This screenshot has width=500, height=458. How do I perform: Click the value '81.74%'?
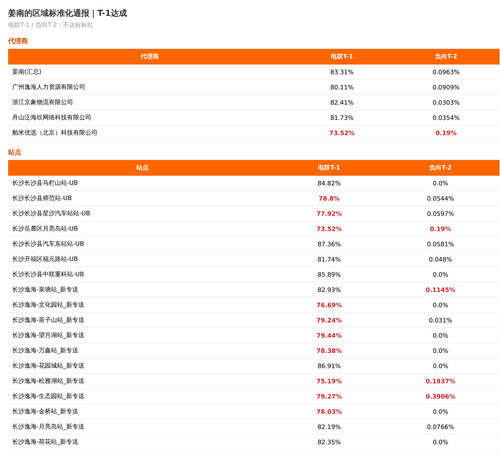(329, 259)
